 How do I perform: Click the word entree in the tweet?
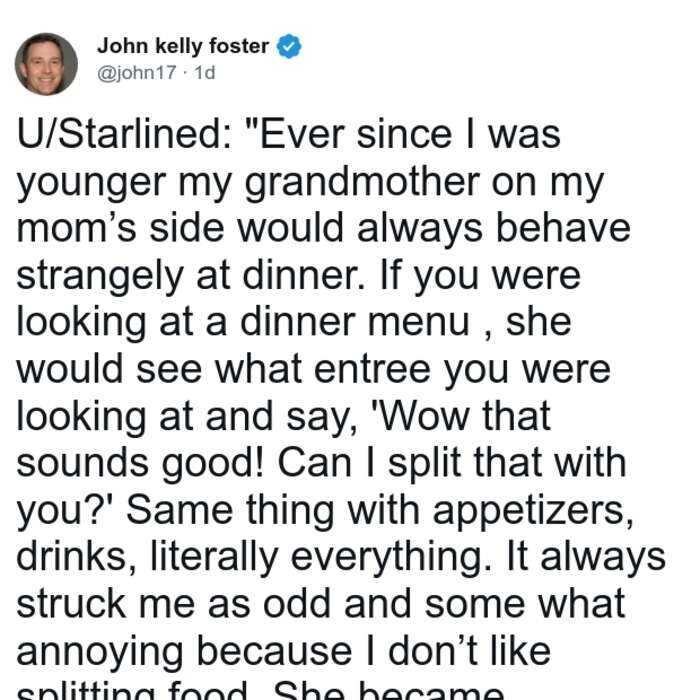tap(372, 370)
